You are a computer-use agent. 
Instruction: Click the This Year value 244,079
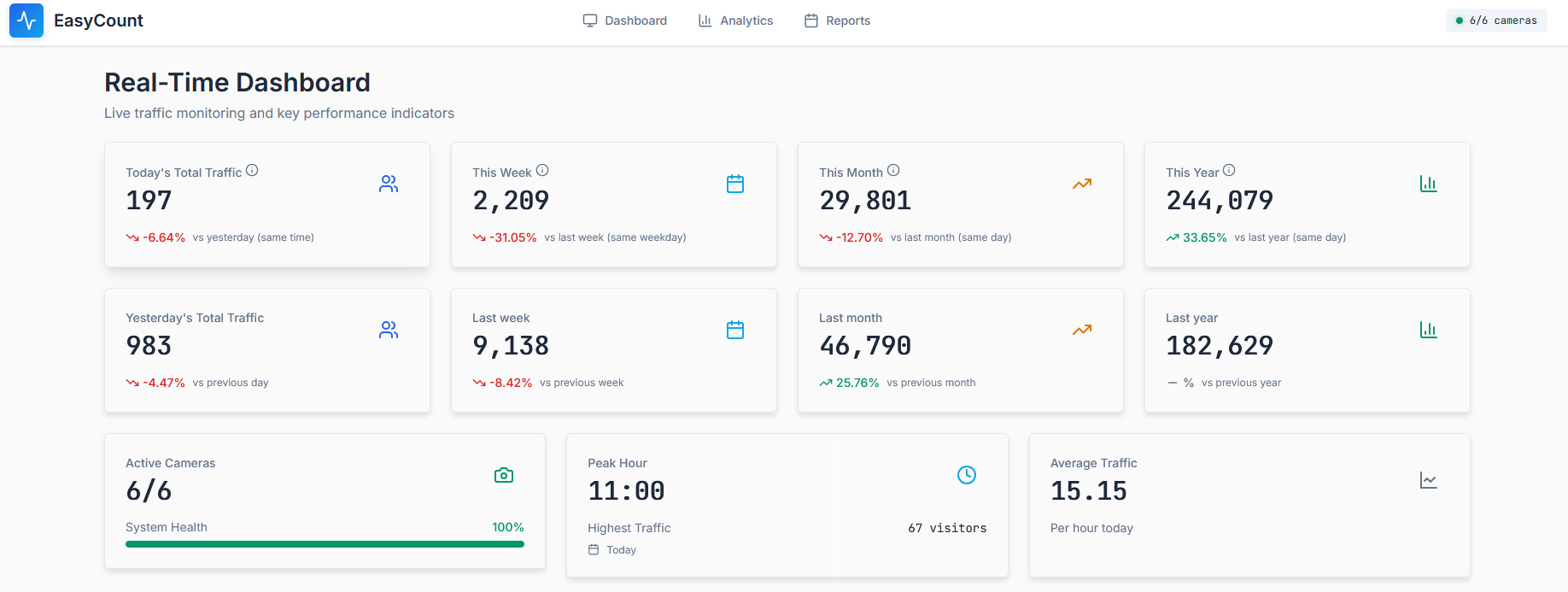click(x=1220, y=201)
